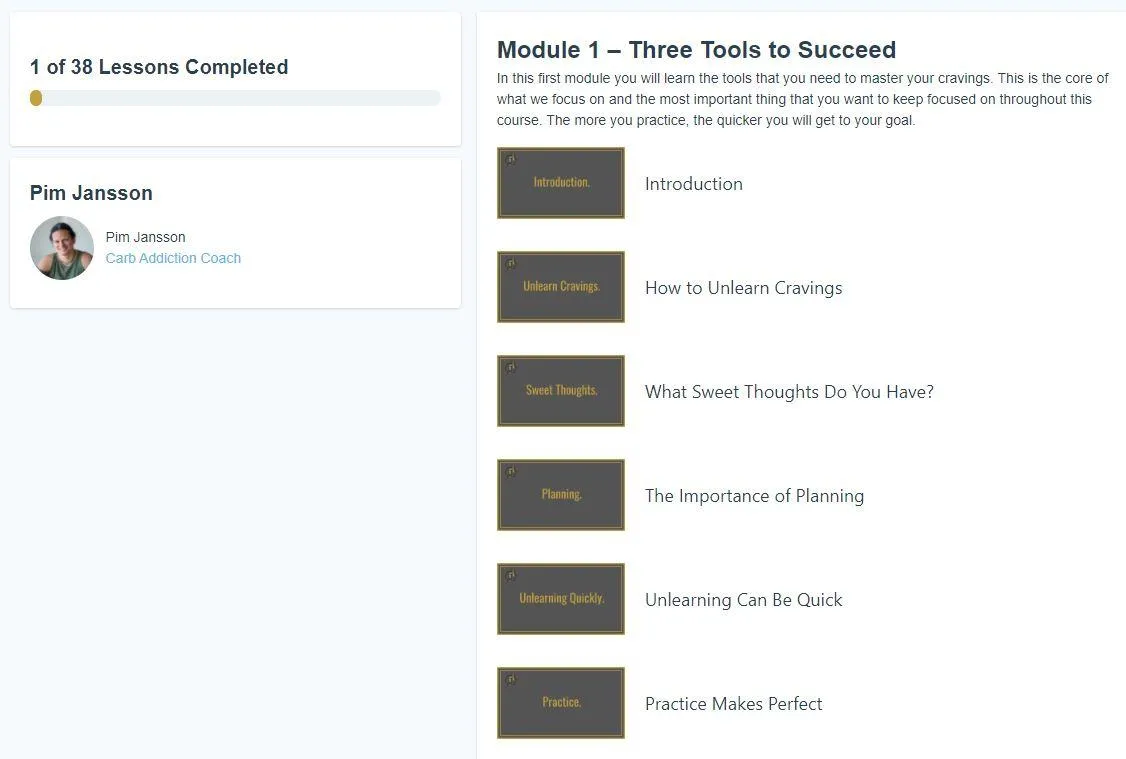This screenshot has height=759, width=1126.
Task: Open Unlearning Can Be Quick lesson
Action: [x=743, y=600]
